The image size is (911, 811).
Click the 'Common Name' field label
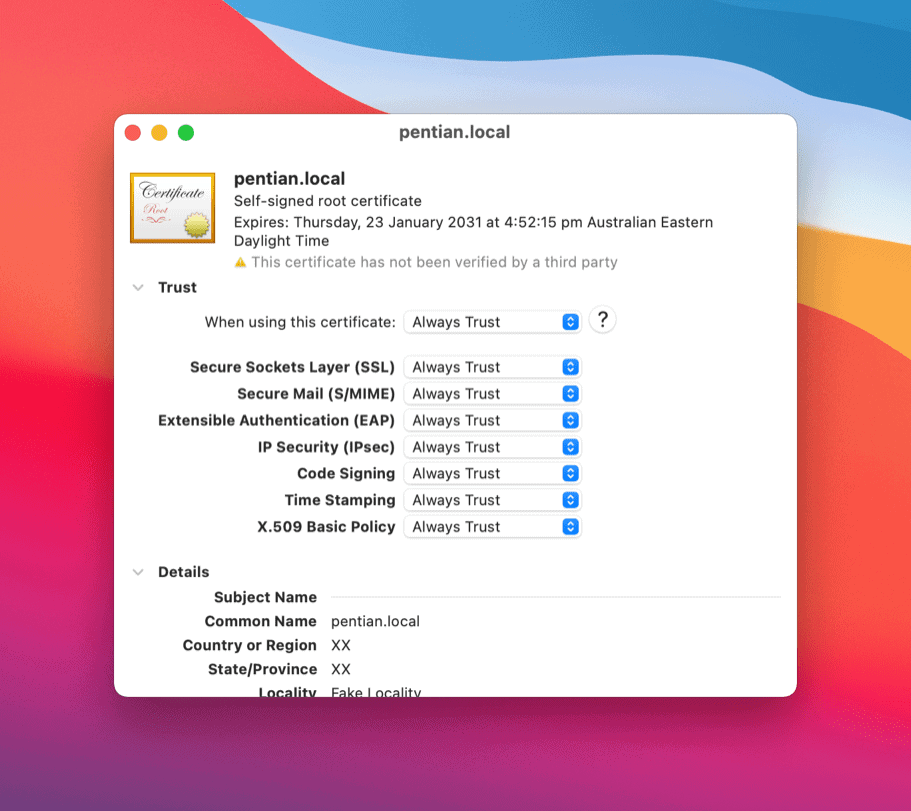[261, 622]
